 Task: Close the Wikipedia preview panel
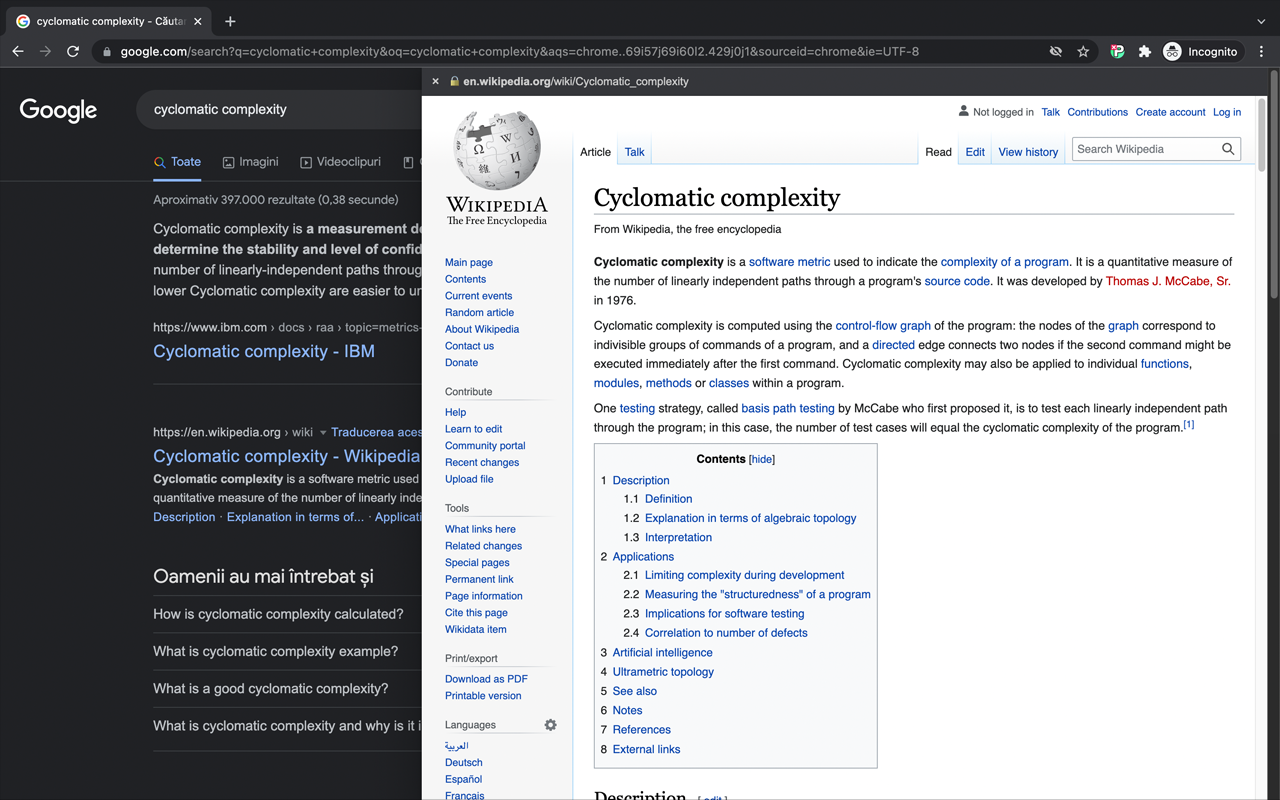click(x=435, y=81)
